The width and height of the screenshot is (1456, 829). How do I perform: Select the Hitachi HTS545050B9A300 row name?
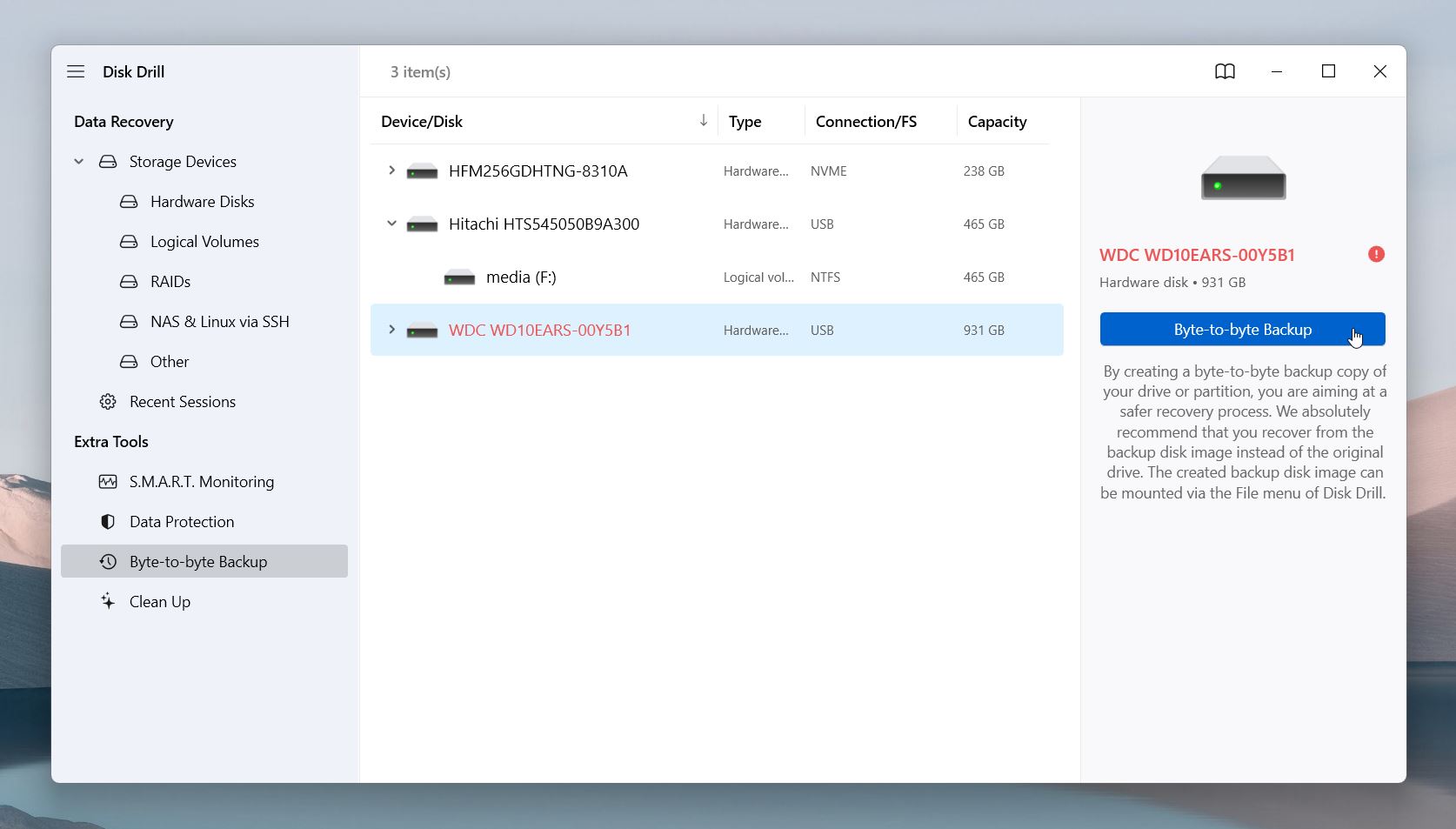tap(544, 224)
